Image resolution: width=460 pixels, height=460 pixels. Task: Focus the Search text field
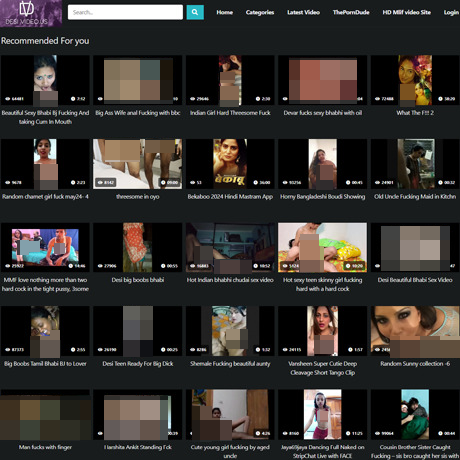click(125, 12)
